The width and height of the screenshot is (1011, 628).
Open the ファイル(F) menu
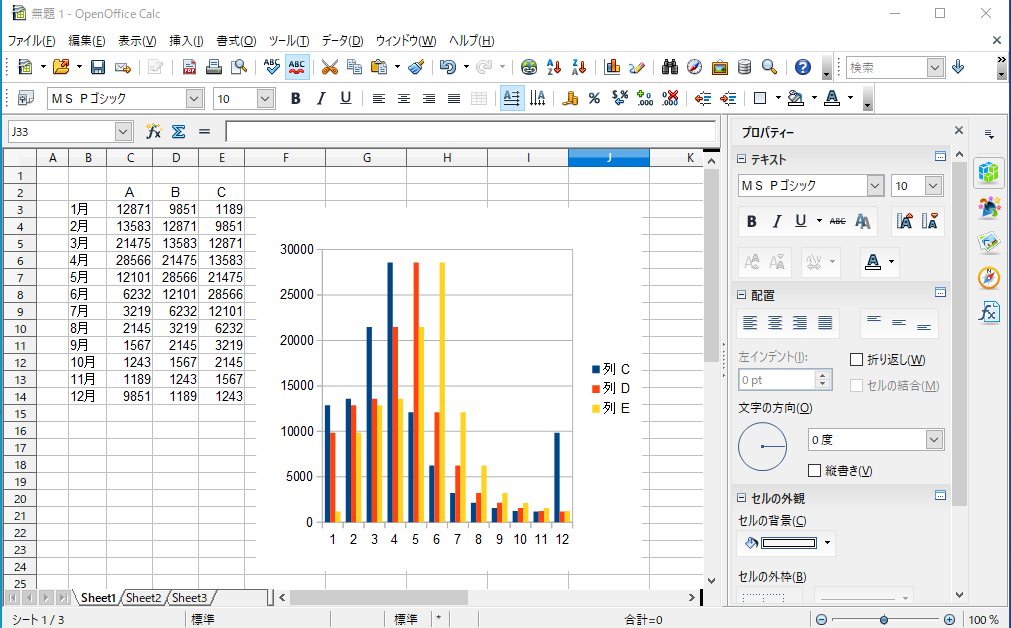tap(31, 41)
